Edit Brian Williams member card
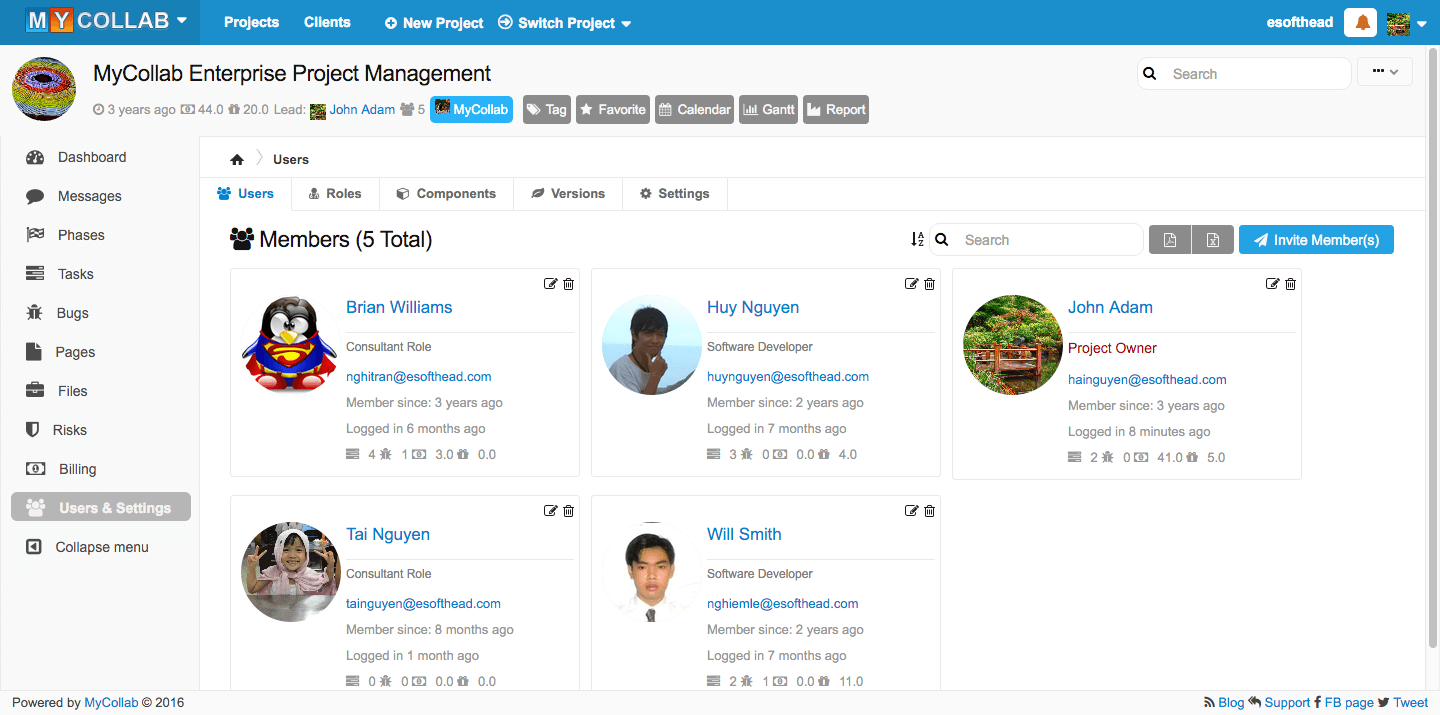The height and width of the screenshot is (715, 1440). pos(550,284)
